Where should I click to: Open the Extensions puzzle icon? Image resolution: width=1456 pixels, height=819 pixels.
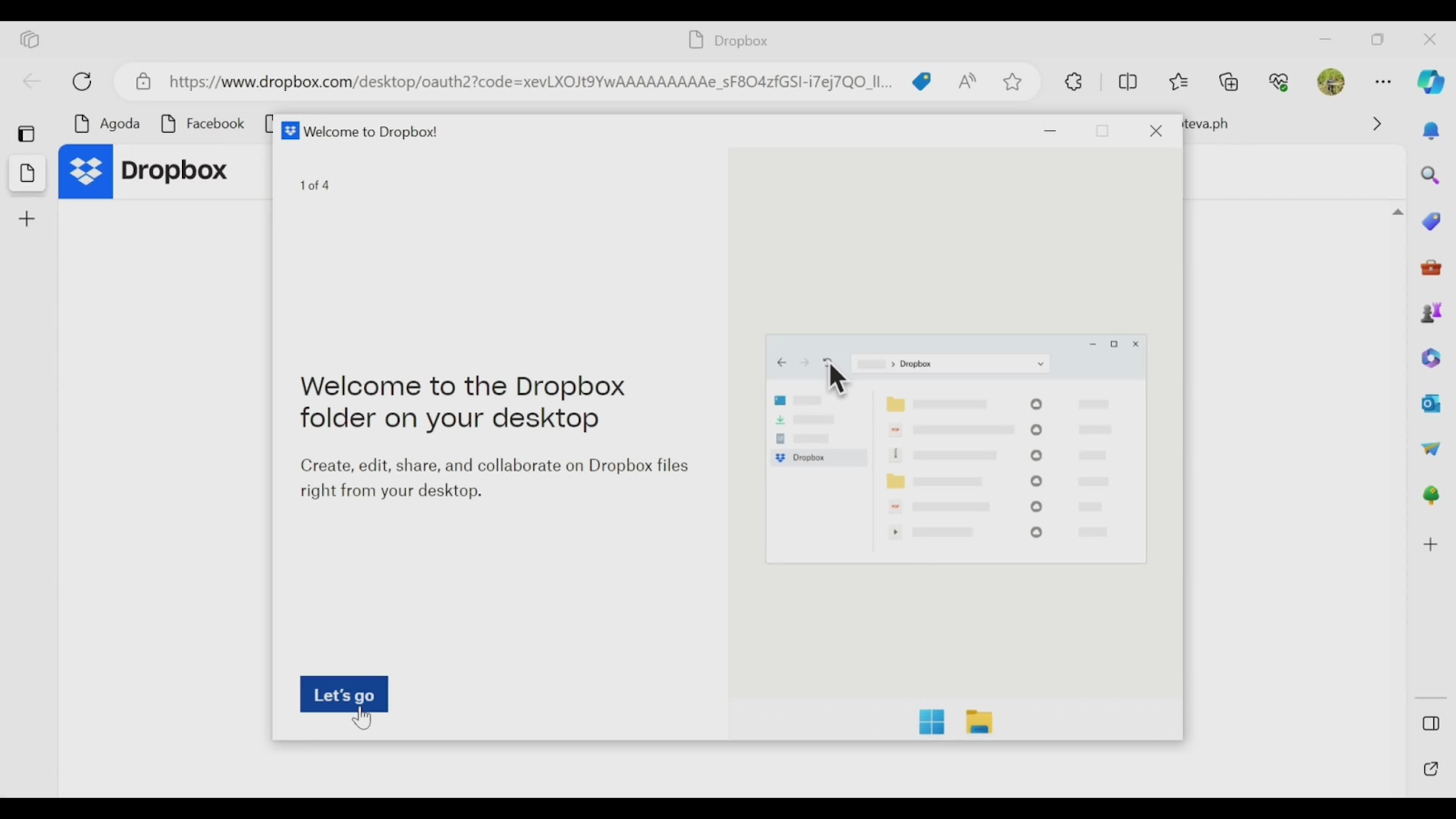1073,81
